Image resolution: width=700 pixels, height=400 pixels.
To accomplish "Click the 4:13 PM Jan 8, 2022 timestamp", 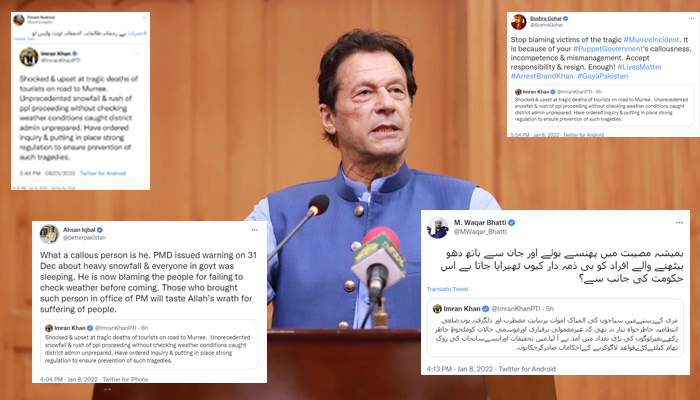I will pyautogui.click(x=460, y=369).
